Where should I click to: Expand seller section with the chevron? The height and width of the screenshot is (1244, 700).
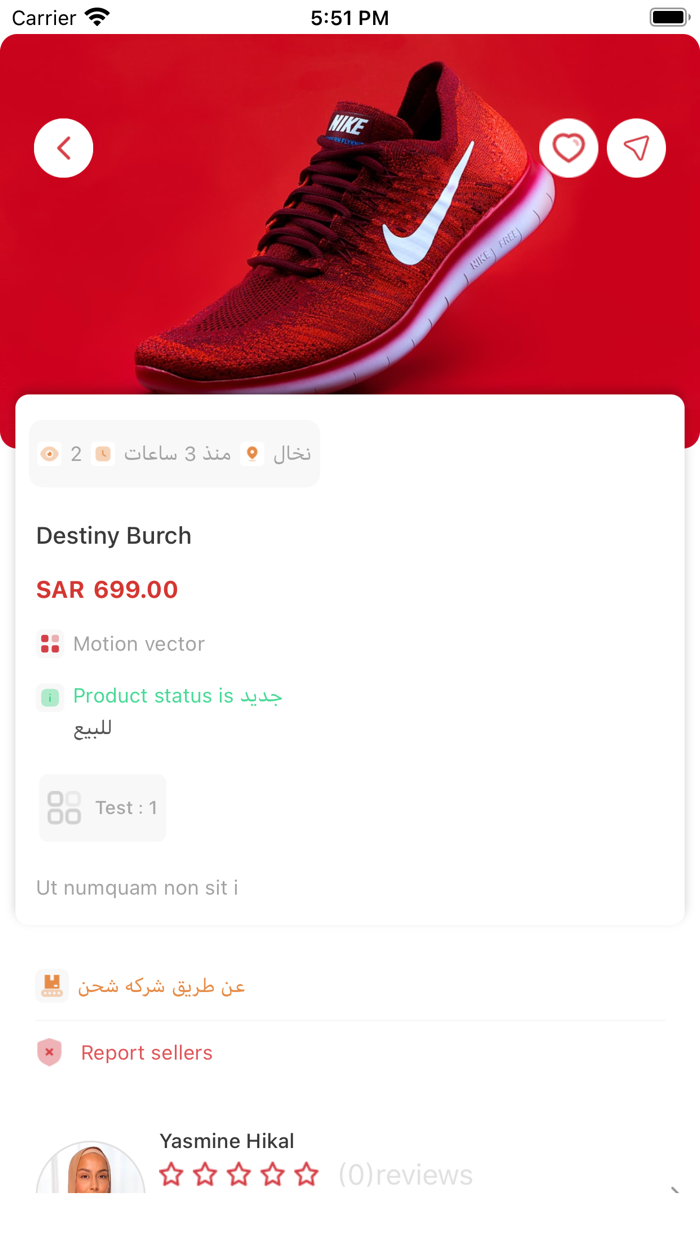(x=675, y=1189)
